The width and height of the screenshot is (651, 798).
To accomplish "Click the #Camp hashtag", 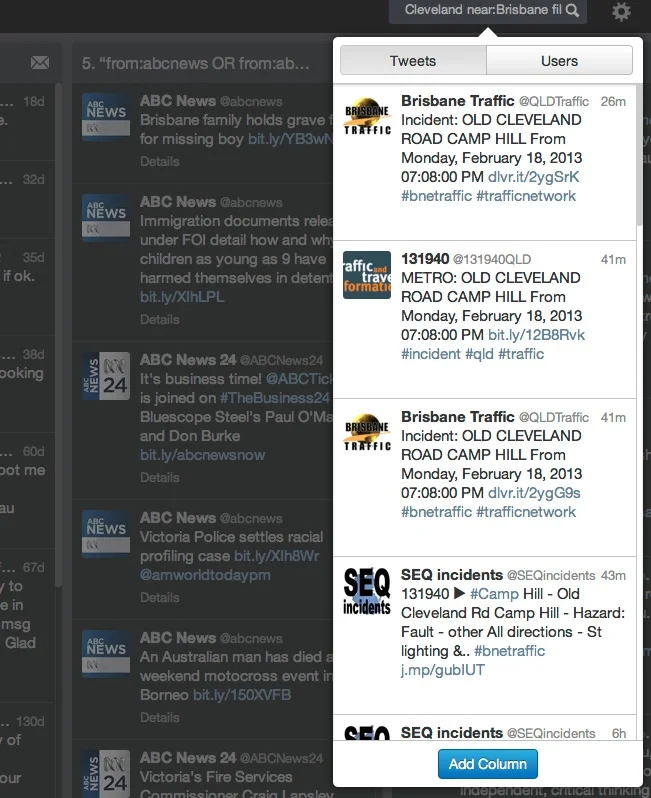I will [494, 594].
